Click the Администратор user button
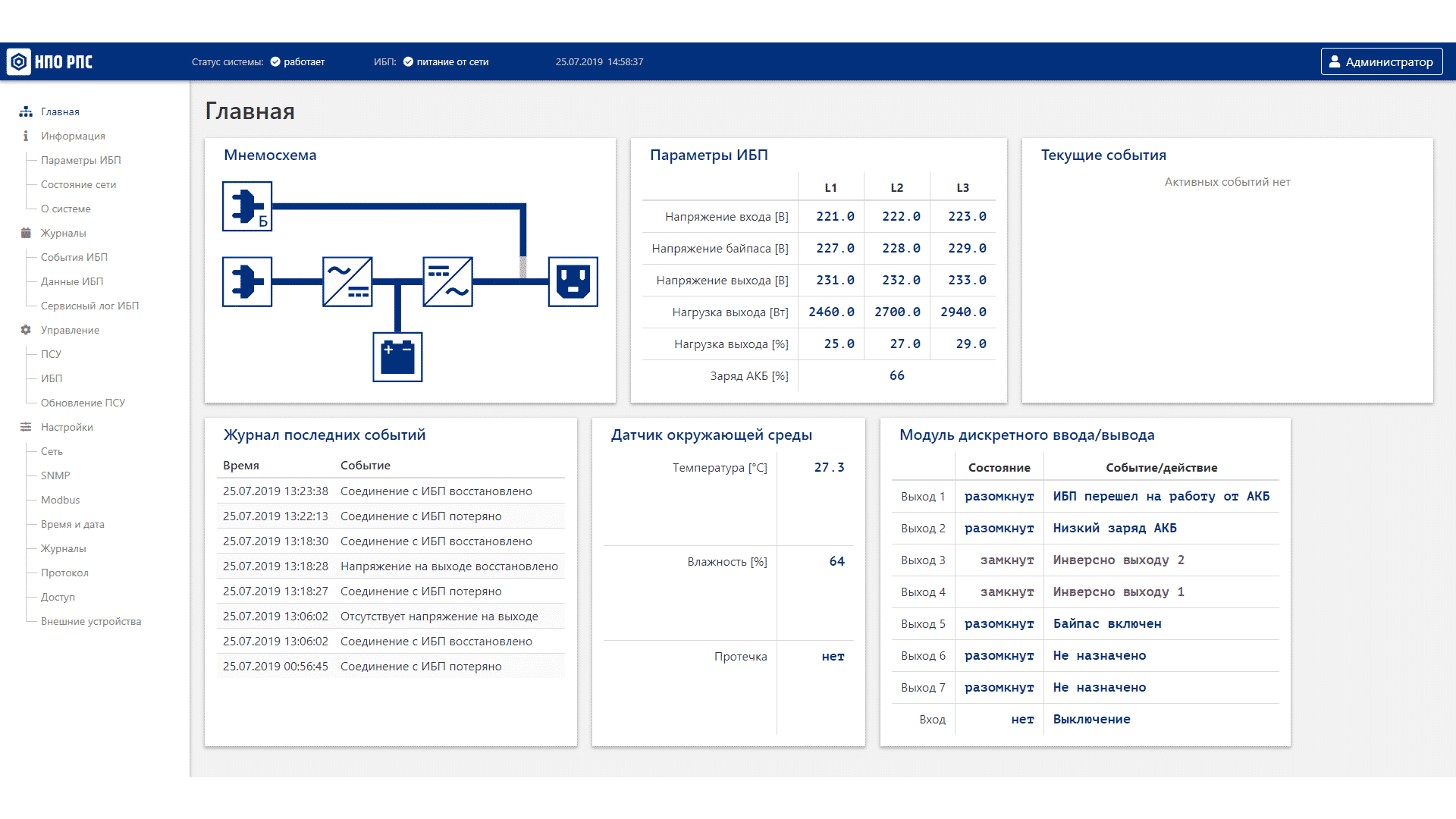 click(x=1381, y=62)
